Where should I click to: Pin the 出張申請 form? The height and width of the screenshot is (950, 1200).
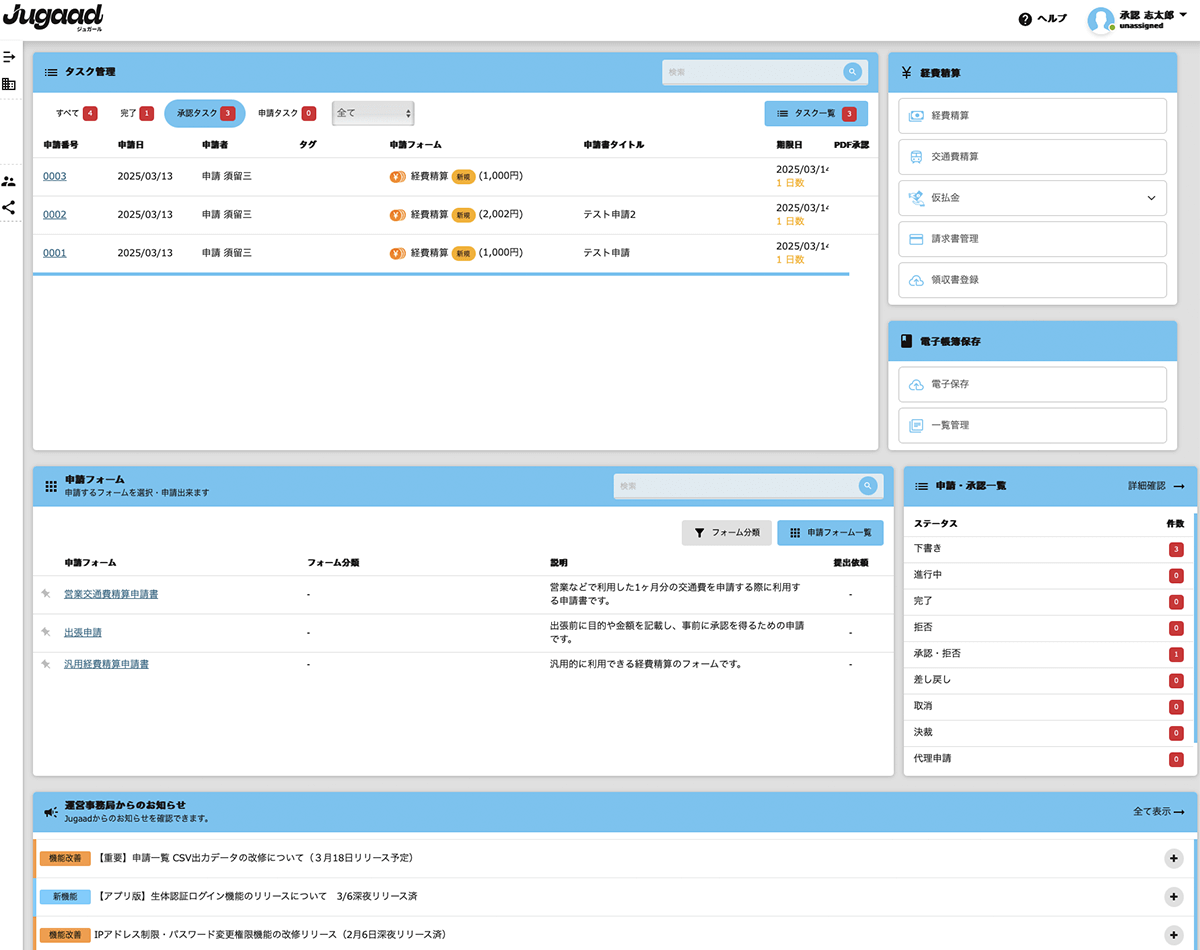point(45,632)
